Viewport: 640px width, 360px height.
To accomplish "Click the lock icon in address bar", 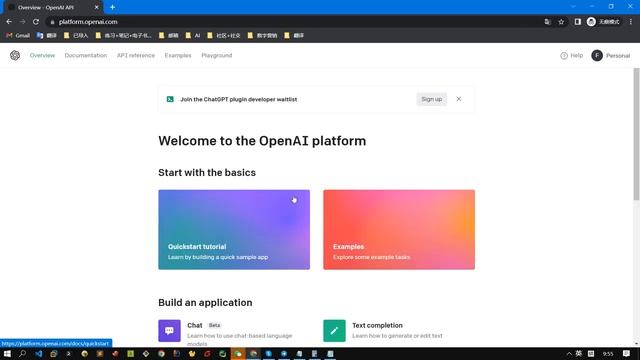I will [x=52, y=22].
